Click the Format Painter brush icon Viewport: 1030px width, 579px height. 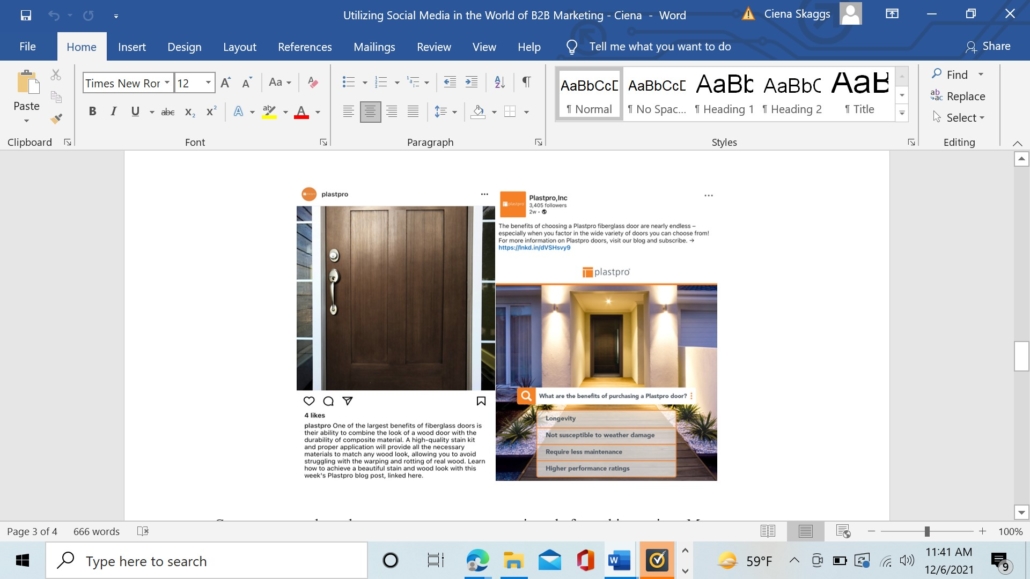pos(56,119)
